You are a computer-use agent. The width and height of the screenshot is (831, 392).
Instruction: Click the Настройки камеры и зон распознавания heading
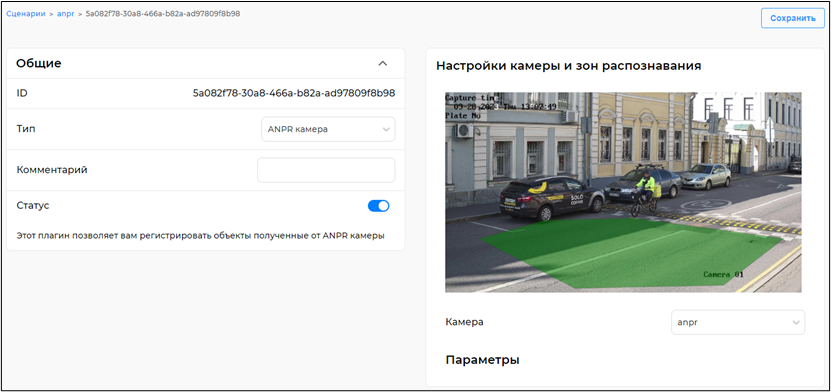[x=569, y=66]
